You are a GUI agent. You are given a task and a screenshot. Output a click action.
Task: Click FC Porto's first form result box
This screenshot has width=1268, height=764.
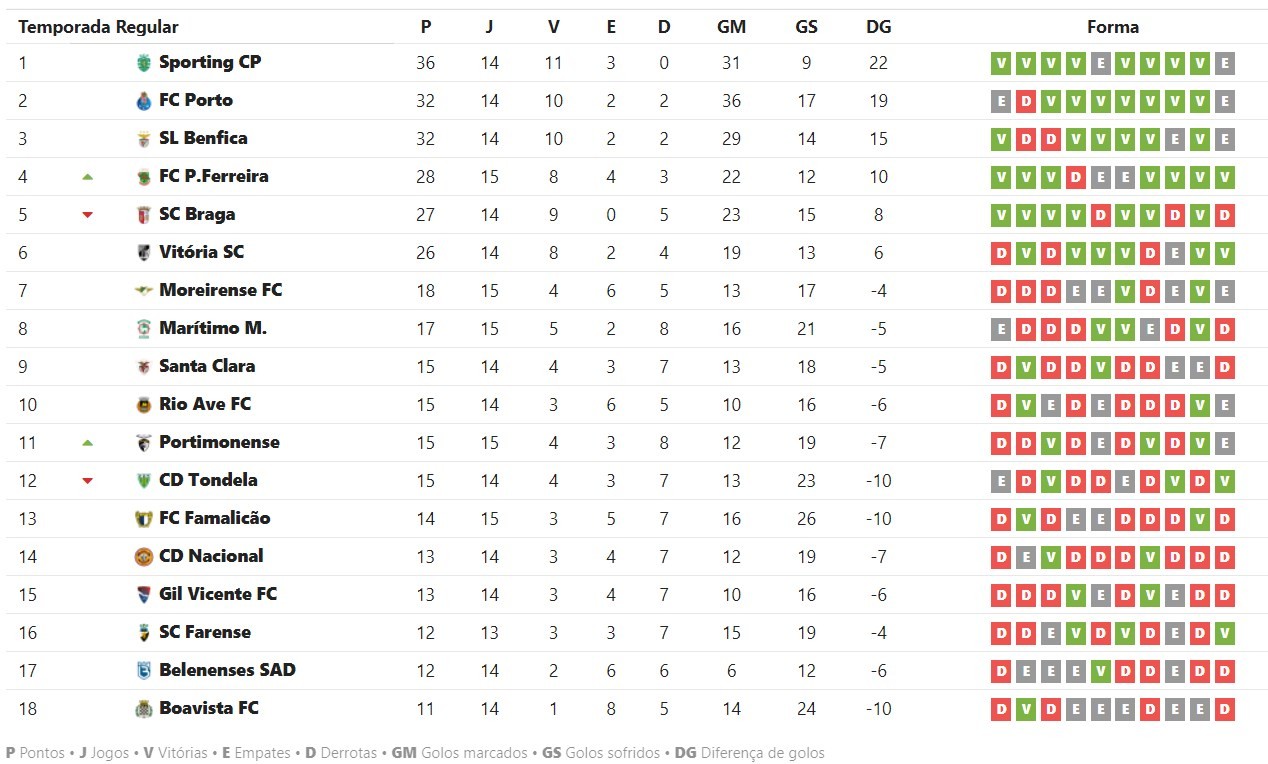tap(1000, 102)
